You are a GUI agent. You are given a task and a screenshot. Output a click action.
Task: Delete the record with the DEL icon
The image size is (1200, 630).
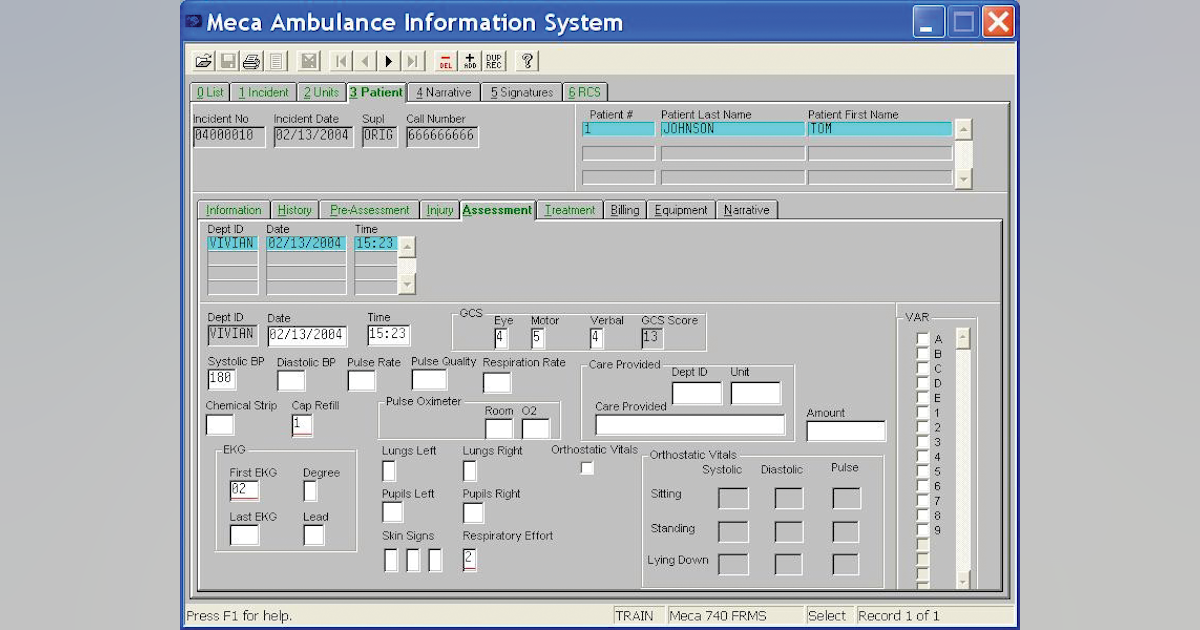click(x=448, y=60)
